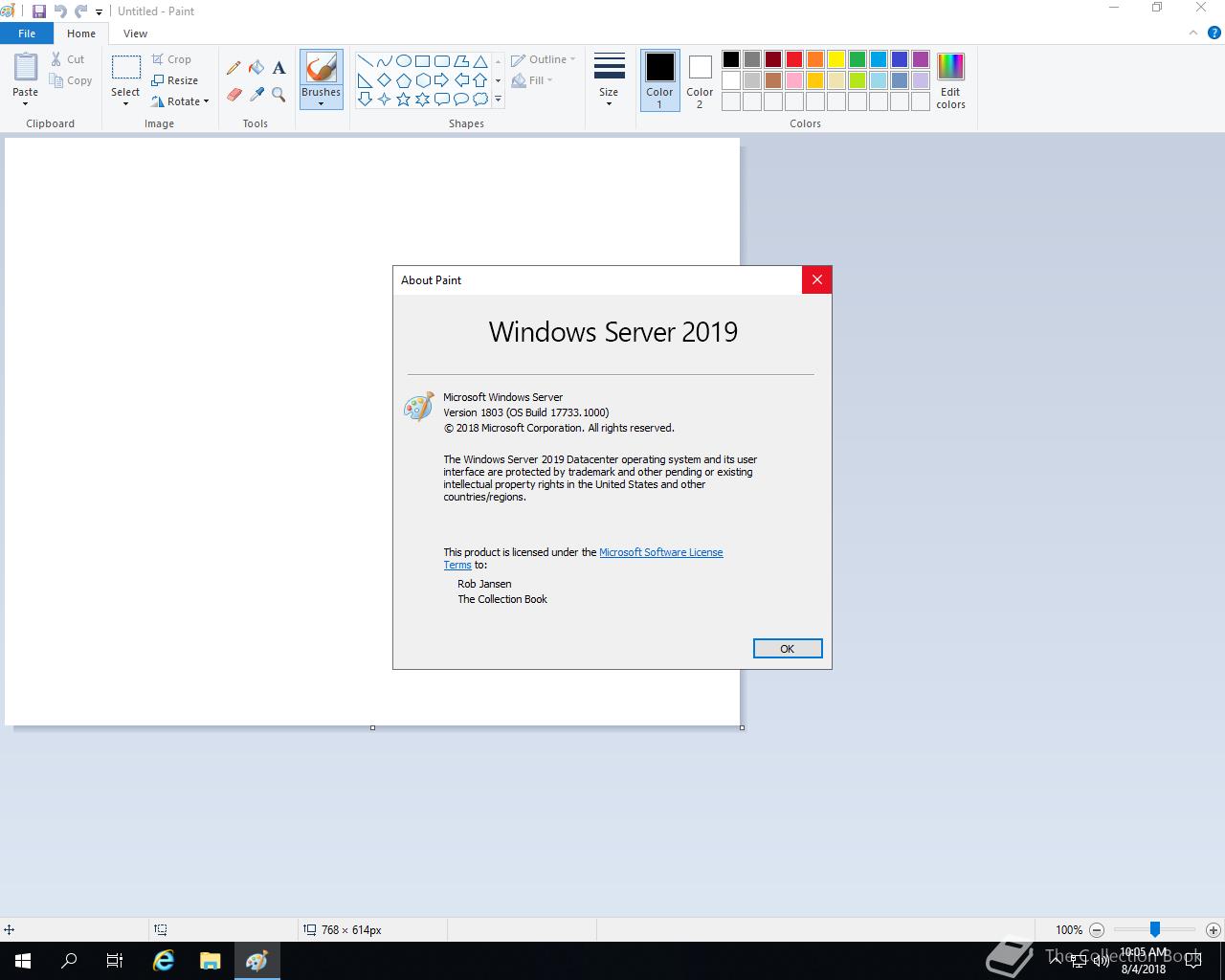The height and width of the screenshot is (980, 1225).
Task: Select the Magnifier tool
Action: pos(278,94)
